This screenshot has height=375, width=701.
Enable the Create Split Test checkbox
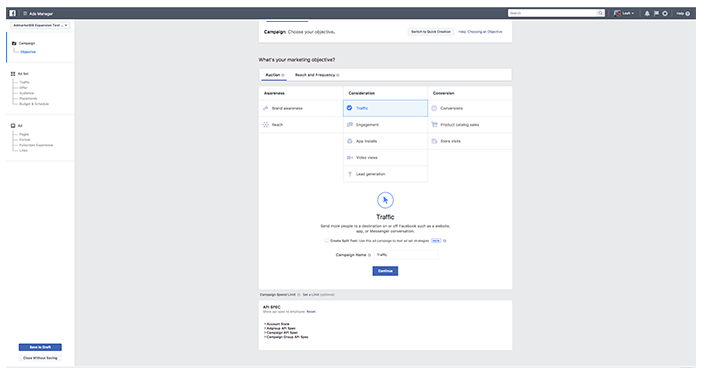point(326,241)
